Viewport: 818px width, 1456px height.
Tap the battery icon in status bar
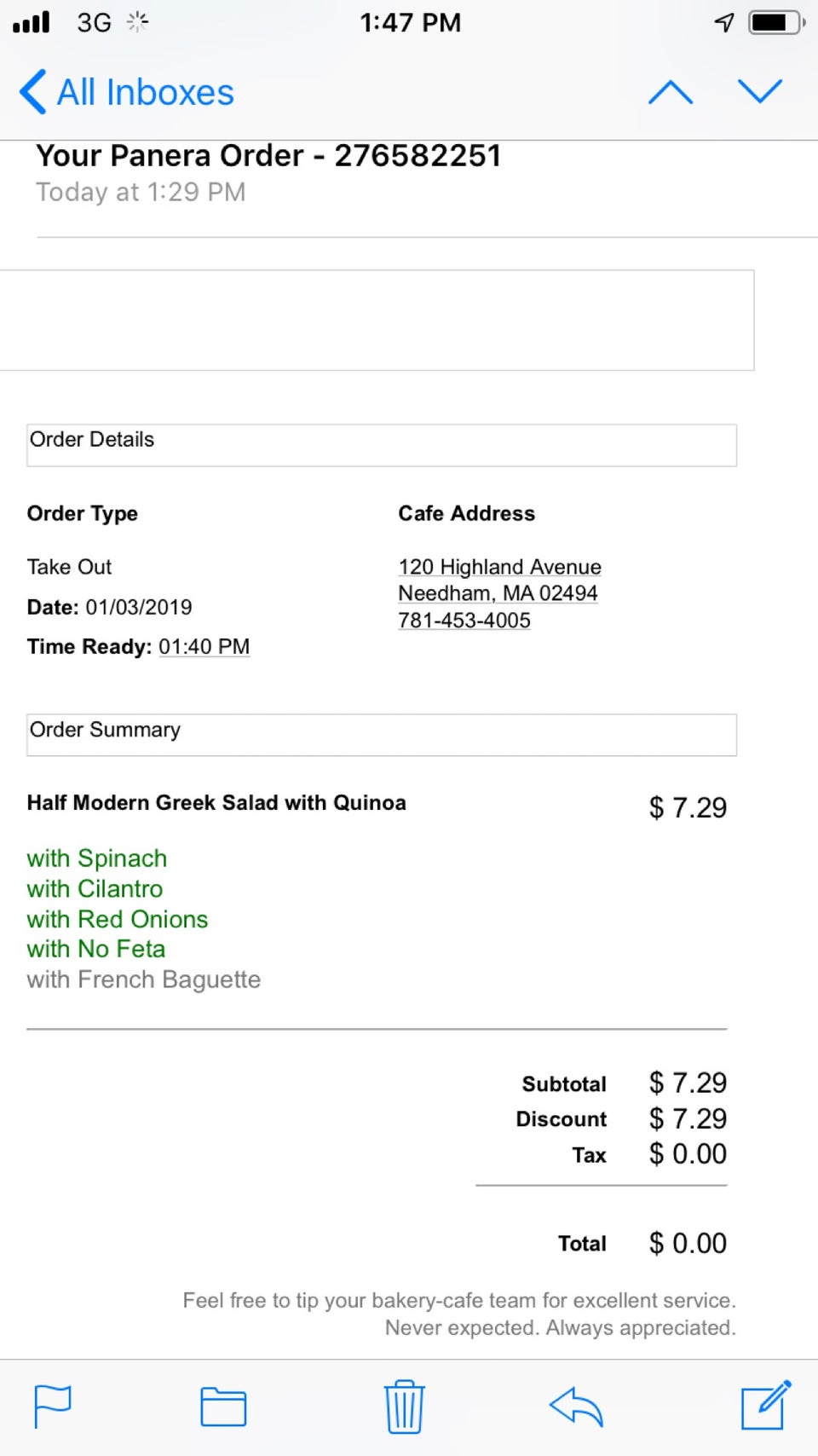pos(775,23)
